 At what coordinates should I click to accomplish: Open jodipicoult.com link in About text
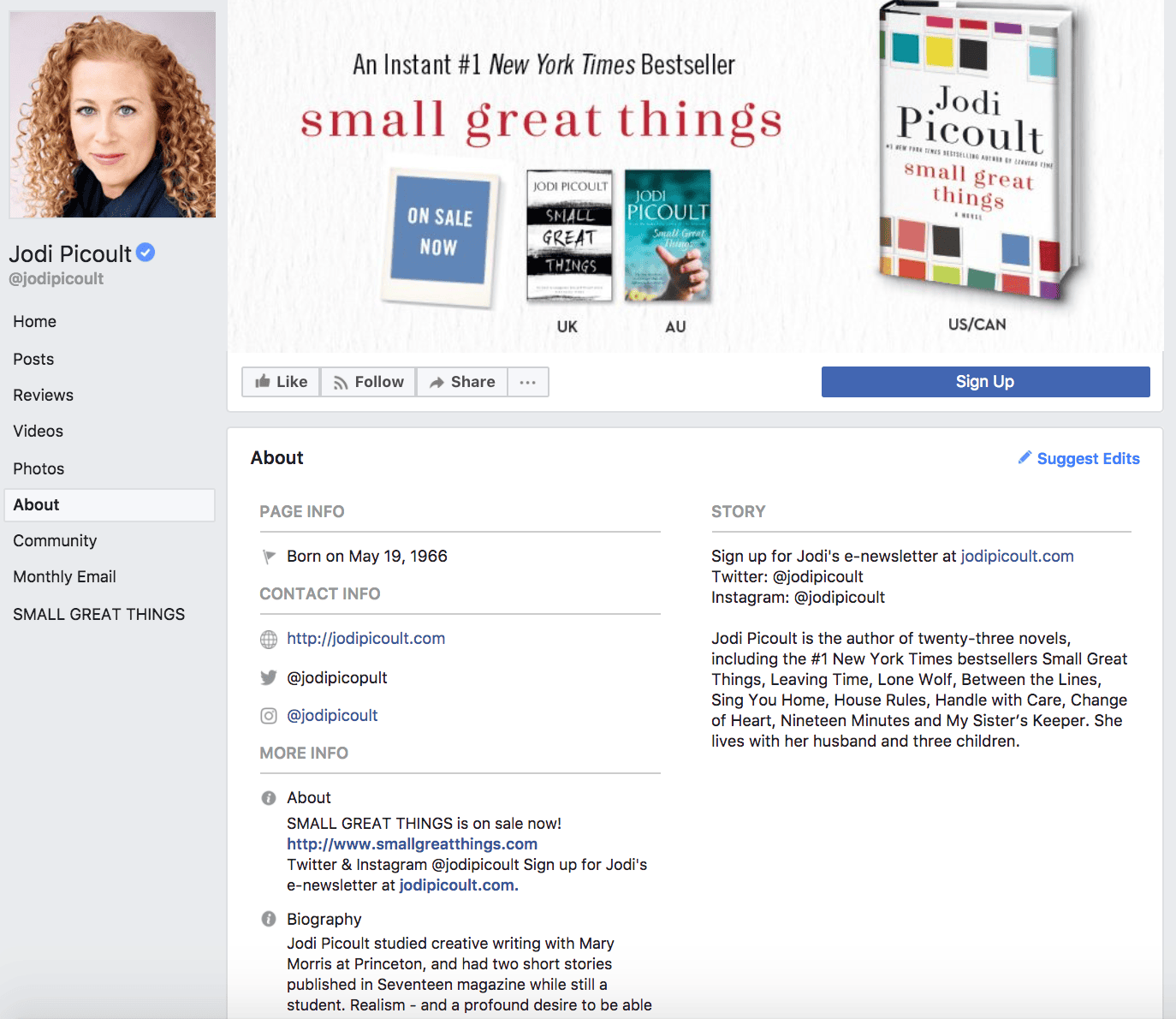point(458,885)
